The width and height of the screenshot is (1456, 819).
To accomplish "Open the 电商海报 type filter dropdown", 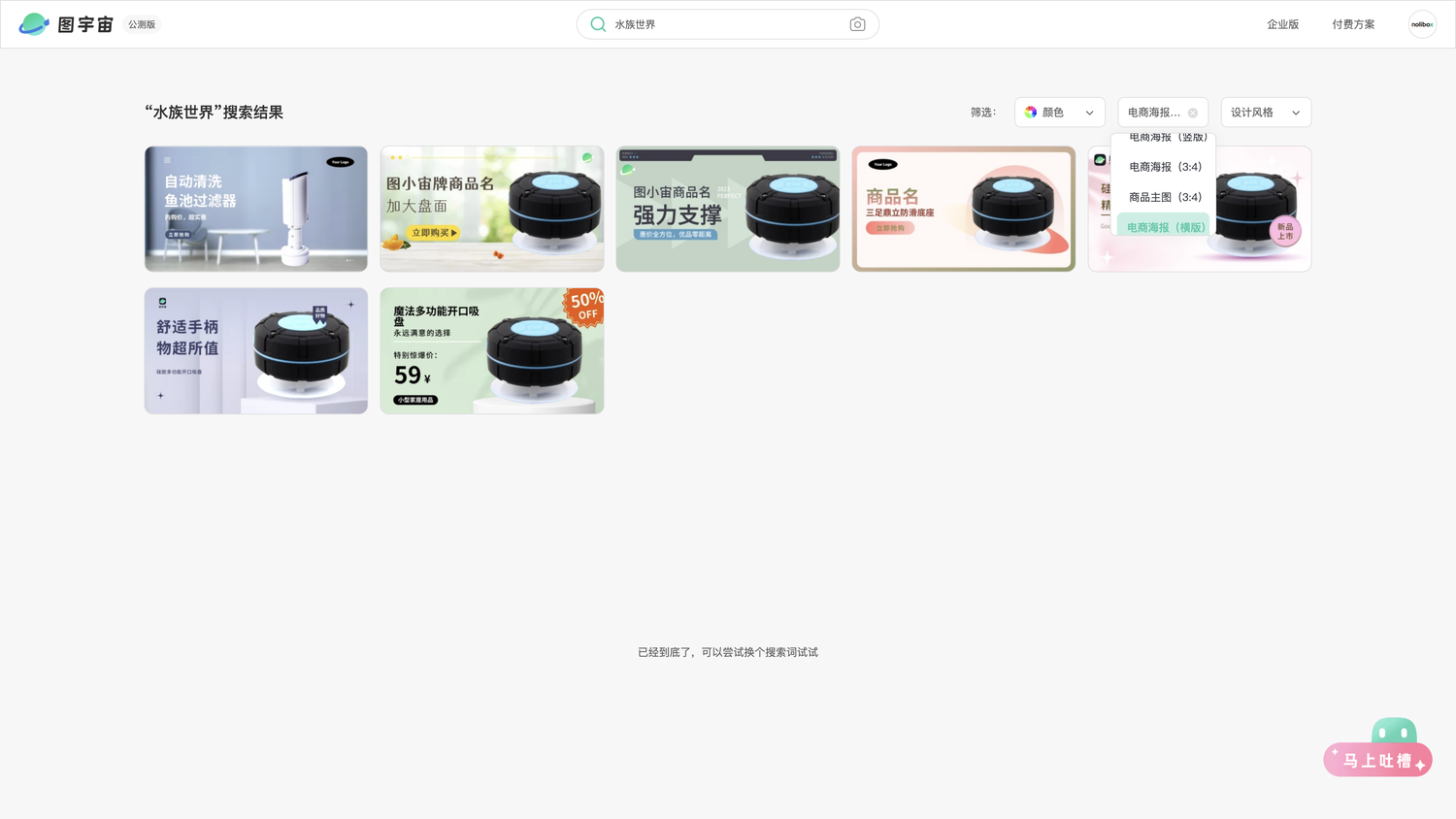I will click(x=1163, y=113).
